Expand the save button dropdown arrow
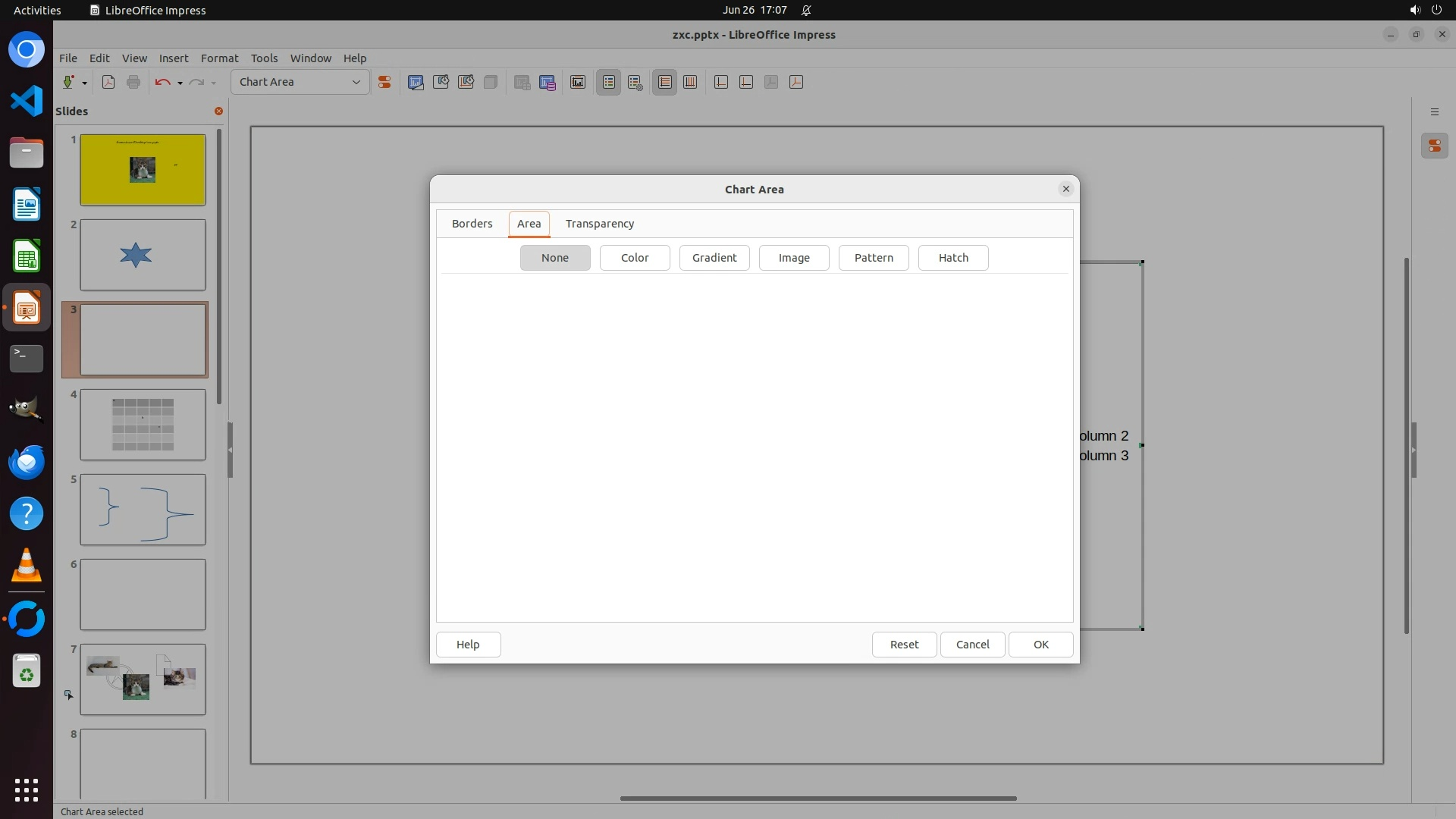Viewport: 1456px width, 819px height. click(84, 83)
